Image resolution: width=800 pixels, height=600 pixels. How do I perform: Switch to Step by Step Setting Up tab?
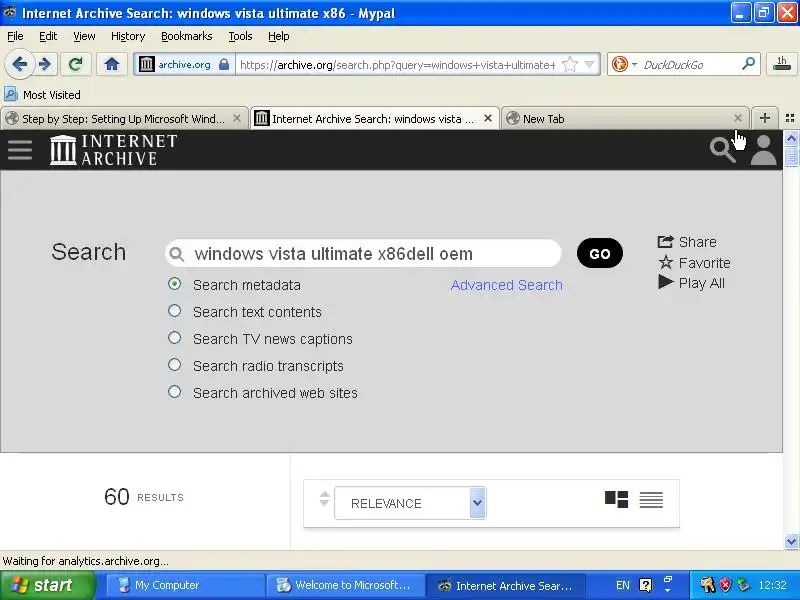123,119
